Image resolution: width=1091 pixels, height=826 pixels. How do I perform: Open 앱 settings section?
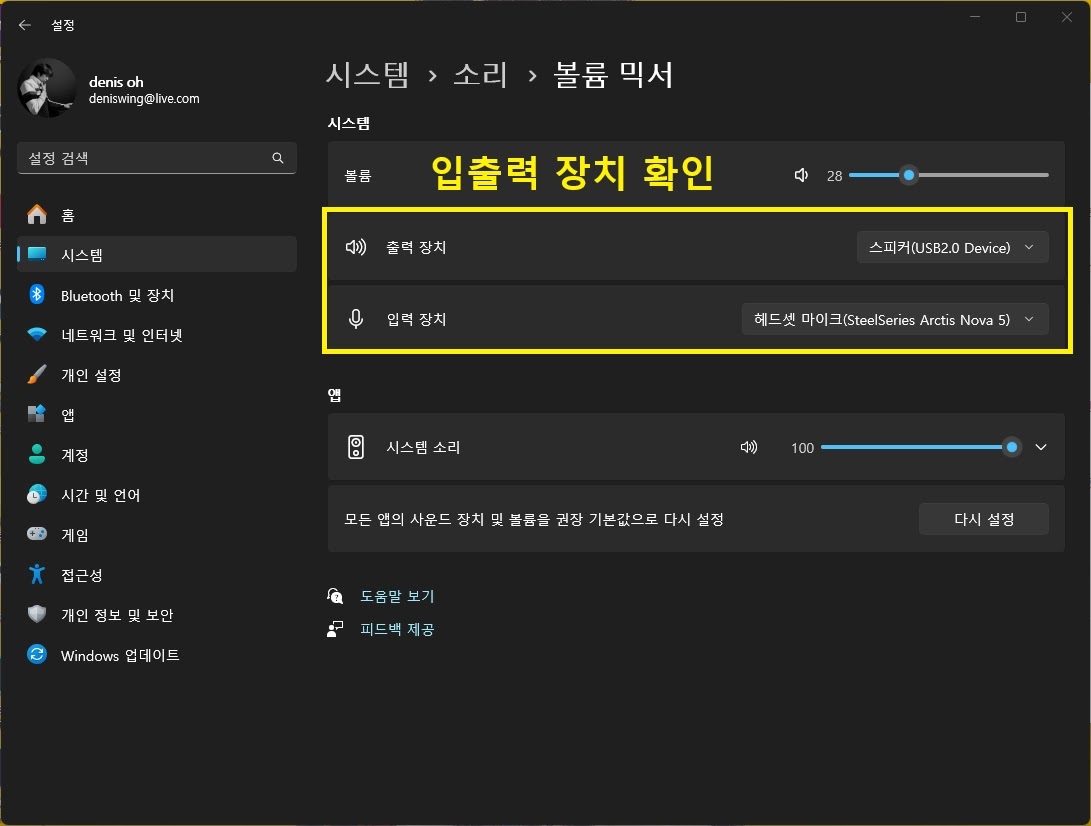point(157,415)
